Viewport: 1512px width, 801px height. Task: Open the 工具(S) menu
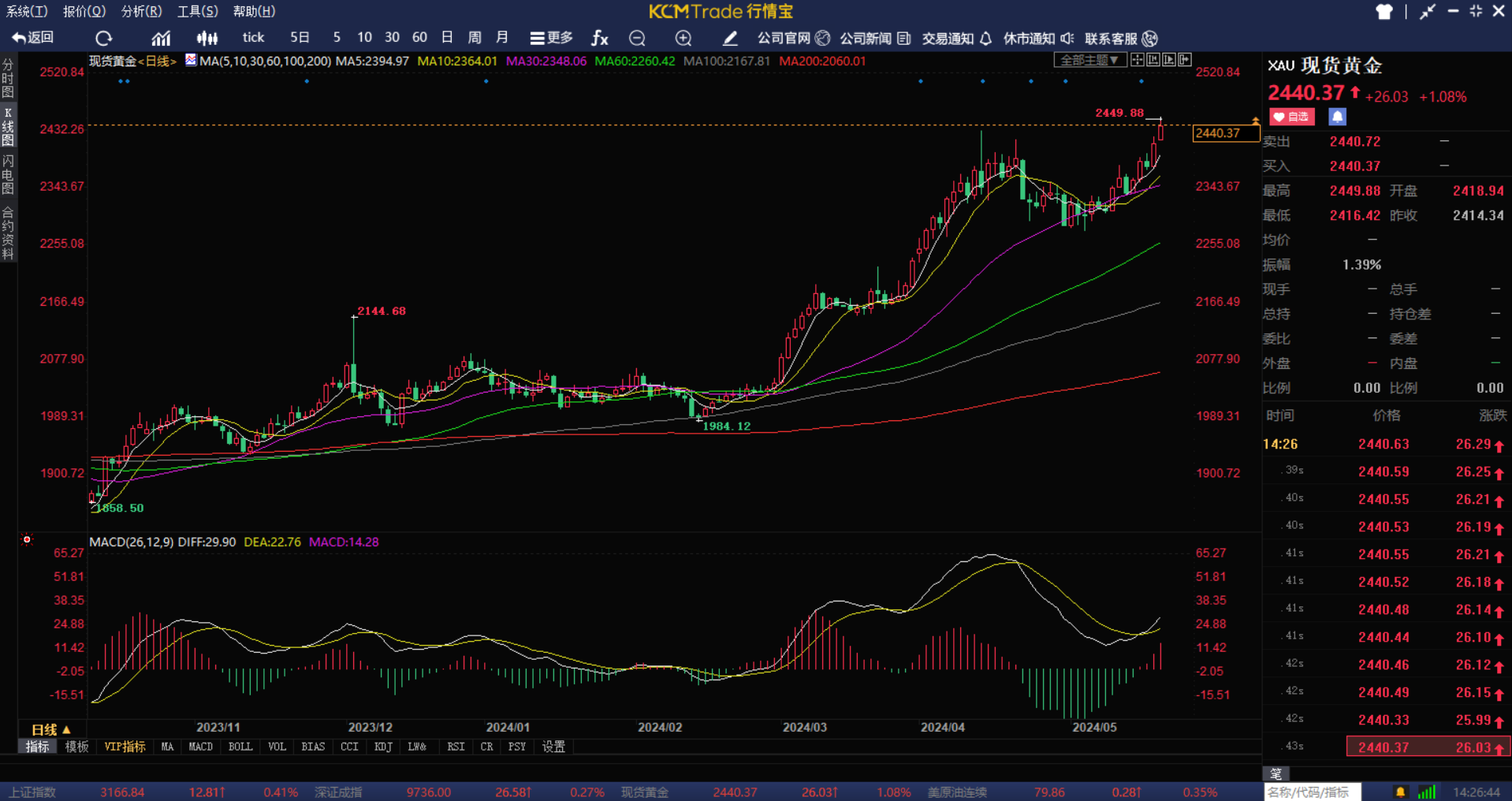(x=198, y=11)
